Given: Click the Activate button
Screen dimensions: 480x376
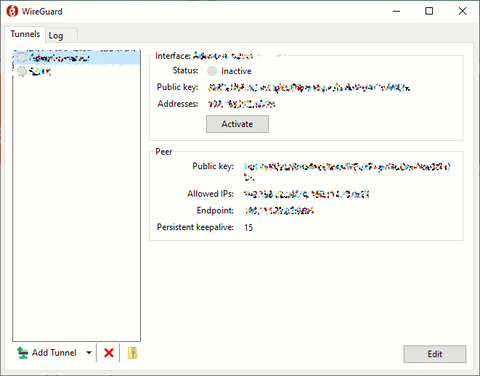Looking at the screenshot, I should (237, 124).
